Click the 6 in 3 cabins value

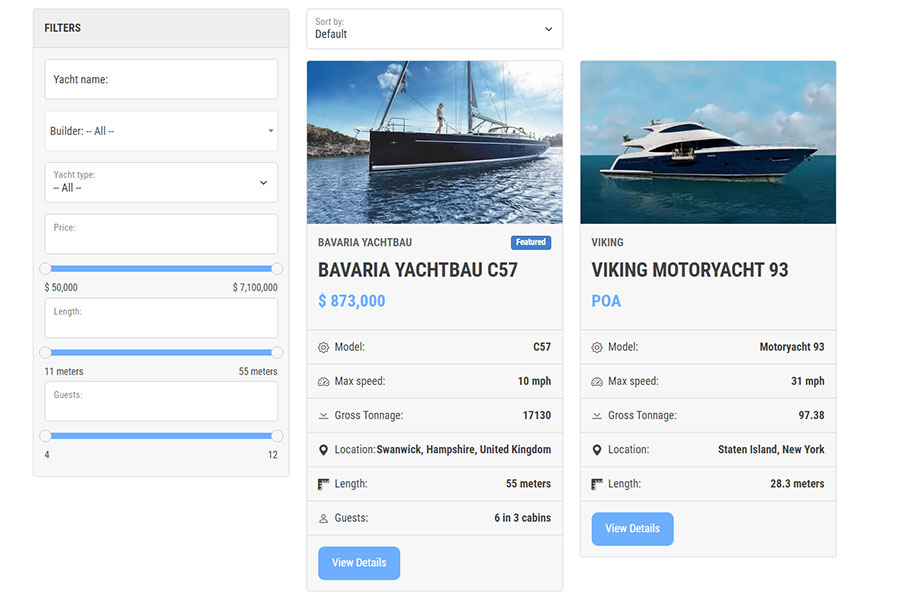point(522,518)
